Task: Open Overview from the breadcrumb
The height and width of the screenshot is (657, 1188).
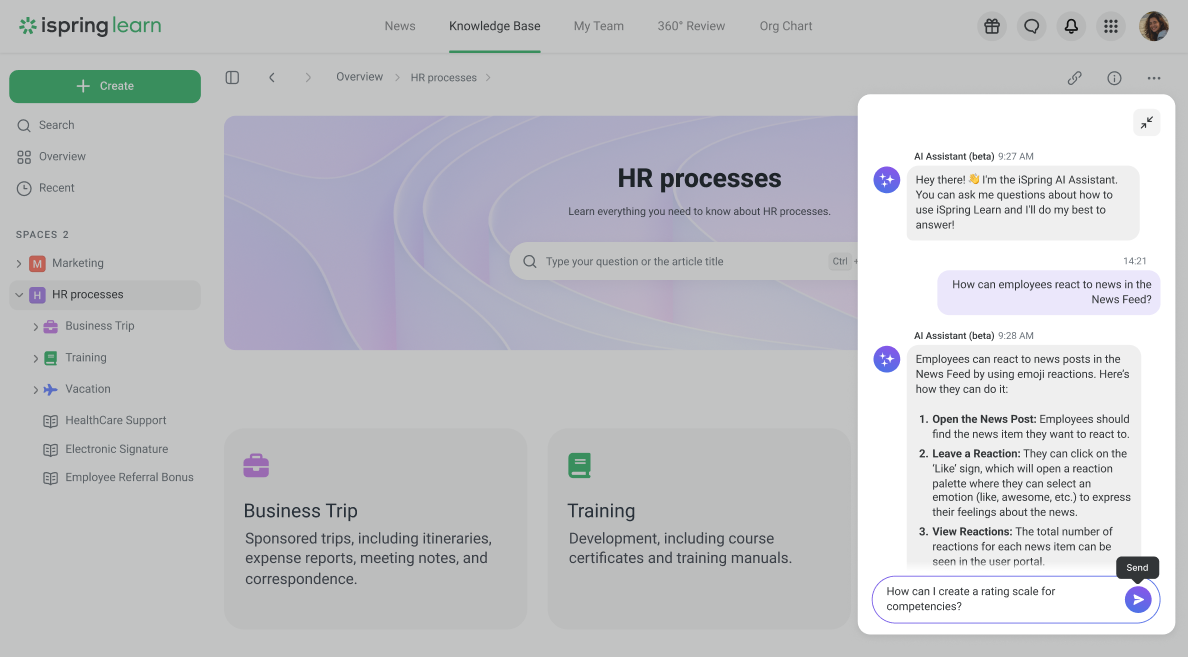Action: coord(359,77)
